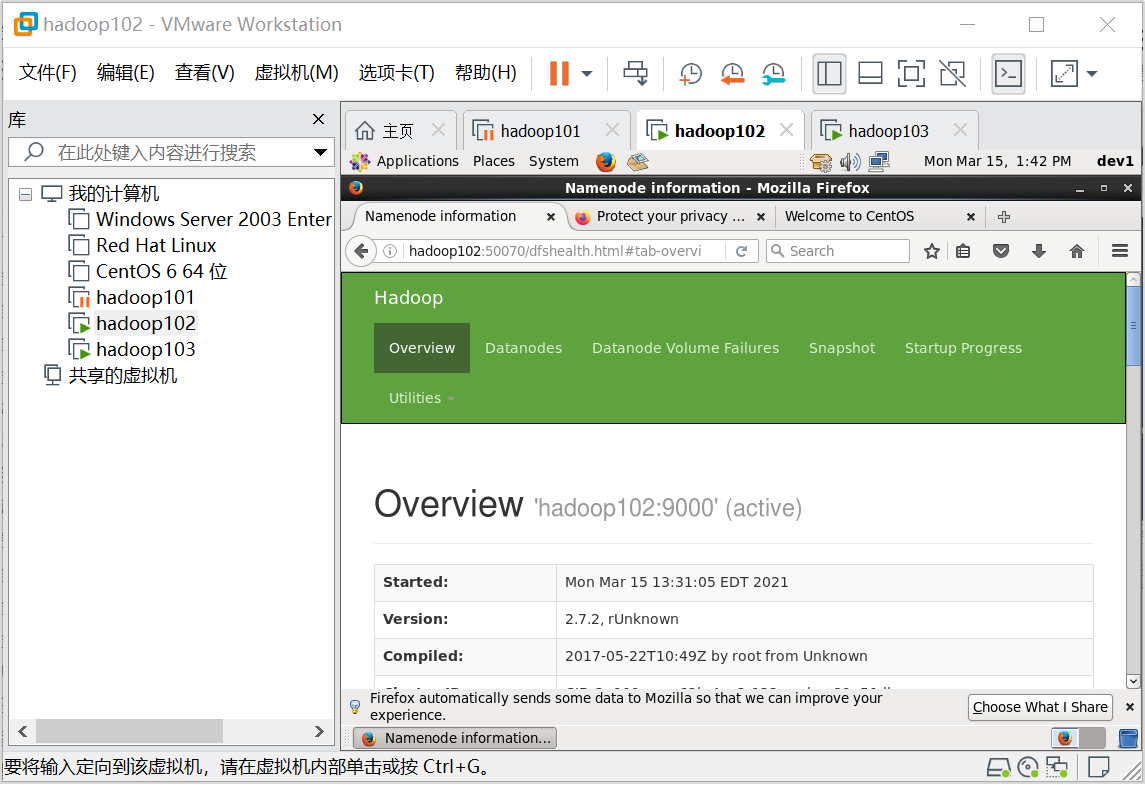Select hadoop101 in the library tree
The width and height of the screenshot is (1145, 785).
[x=131, y=297]
